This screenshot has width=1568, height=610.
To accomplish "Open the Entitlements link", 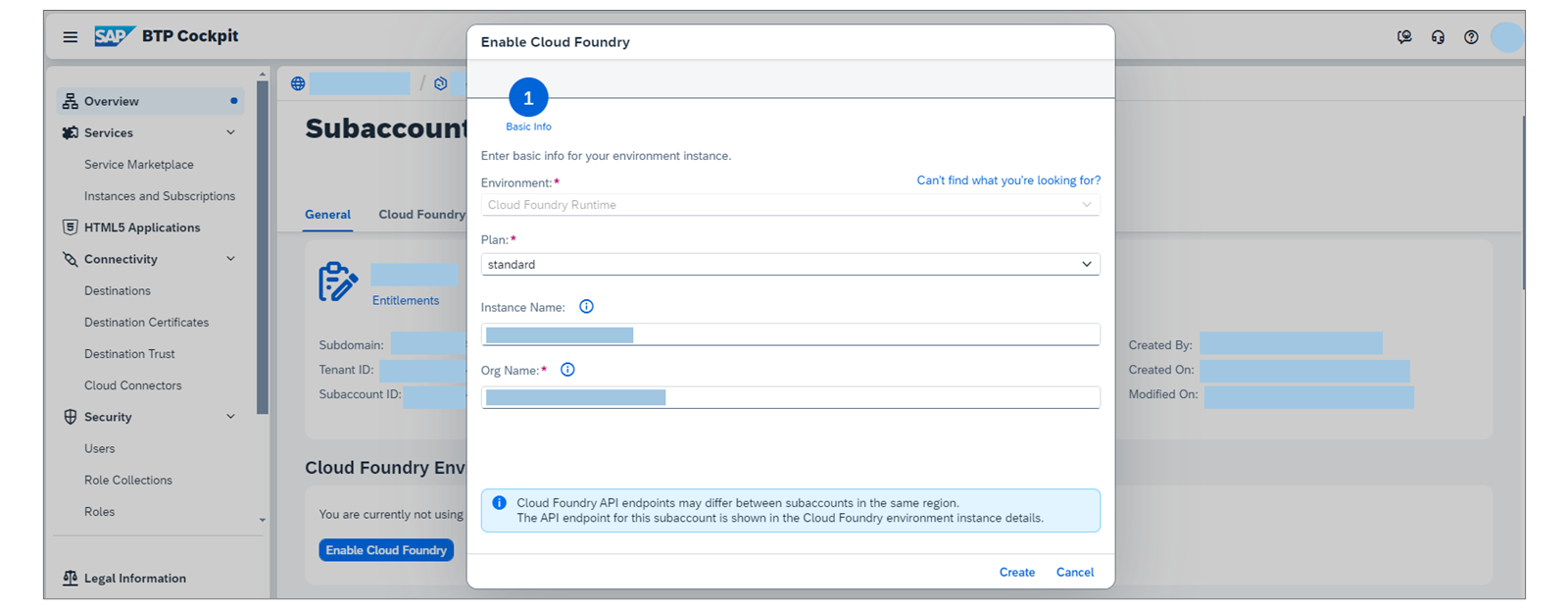I will point(406,301).
